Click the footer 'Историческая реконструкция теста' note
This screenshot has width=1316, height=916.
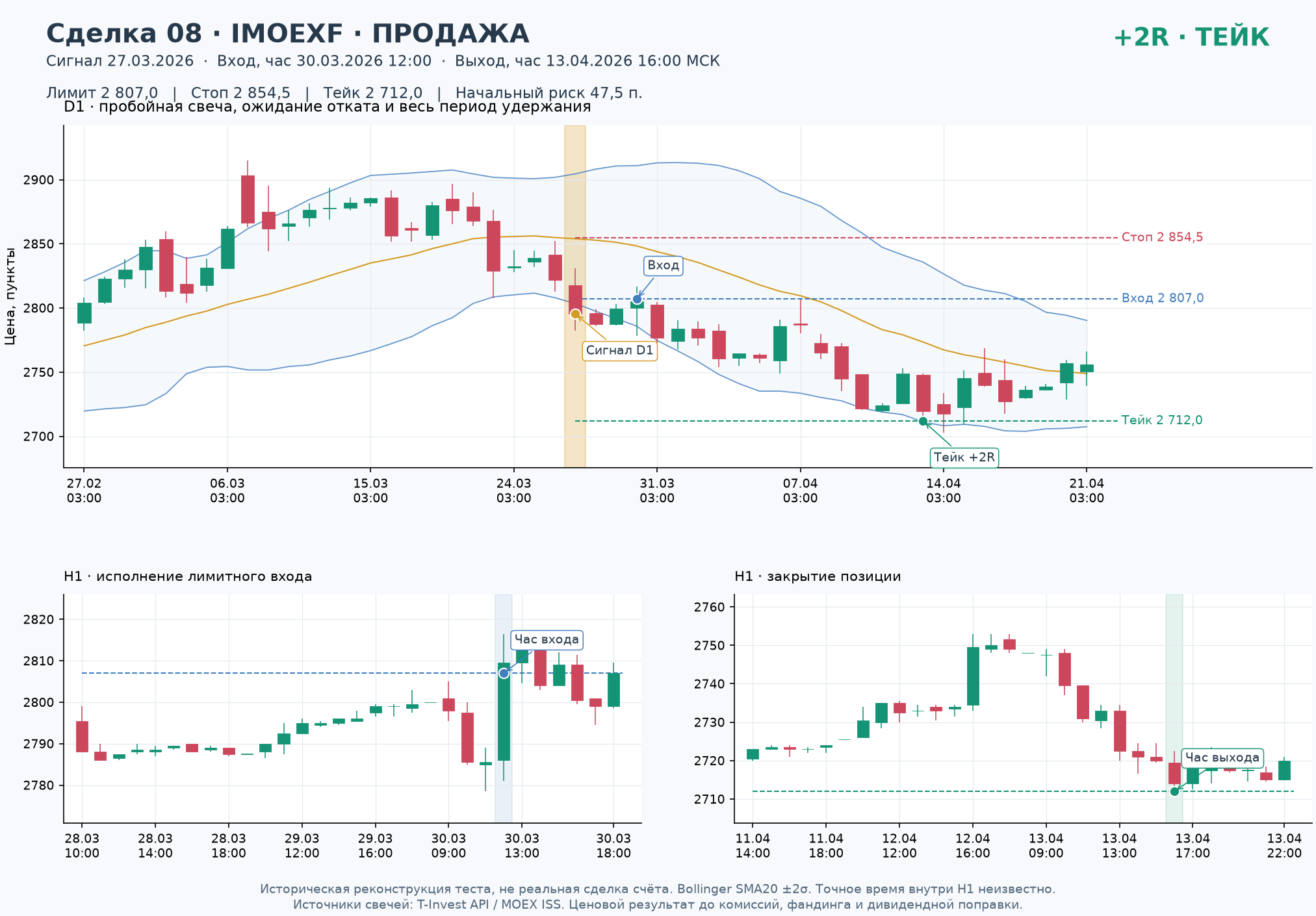(658, 889)
